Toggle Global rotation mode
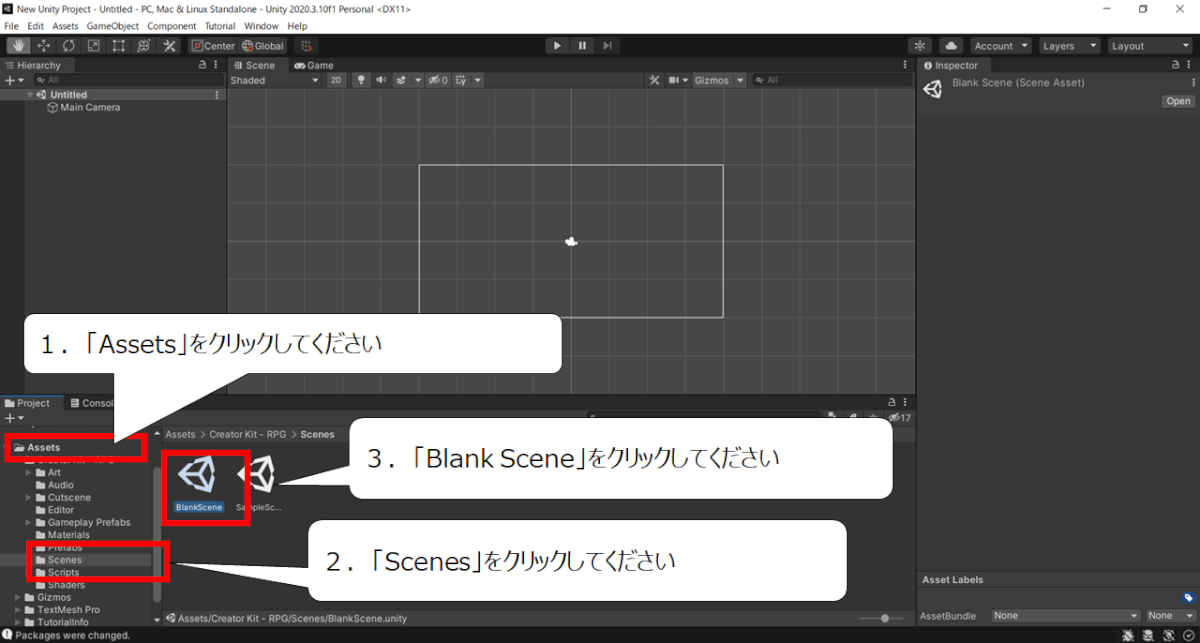Image resolution: width=1200 pixels, height=643 pixels. coord(263,46)
